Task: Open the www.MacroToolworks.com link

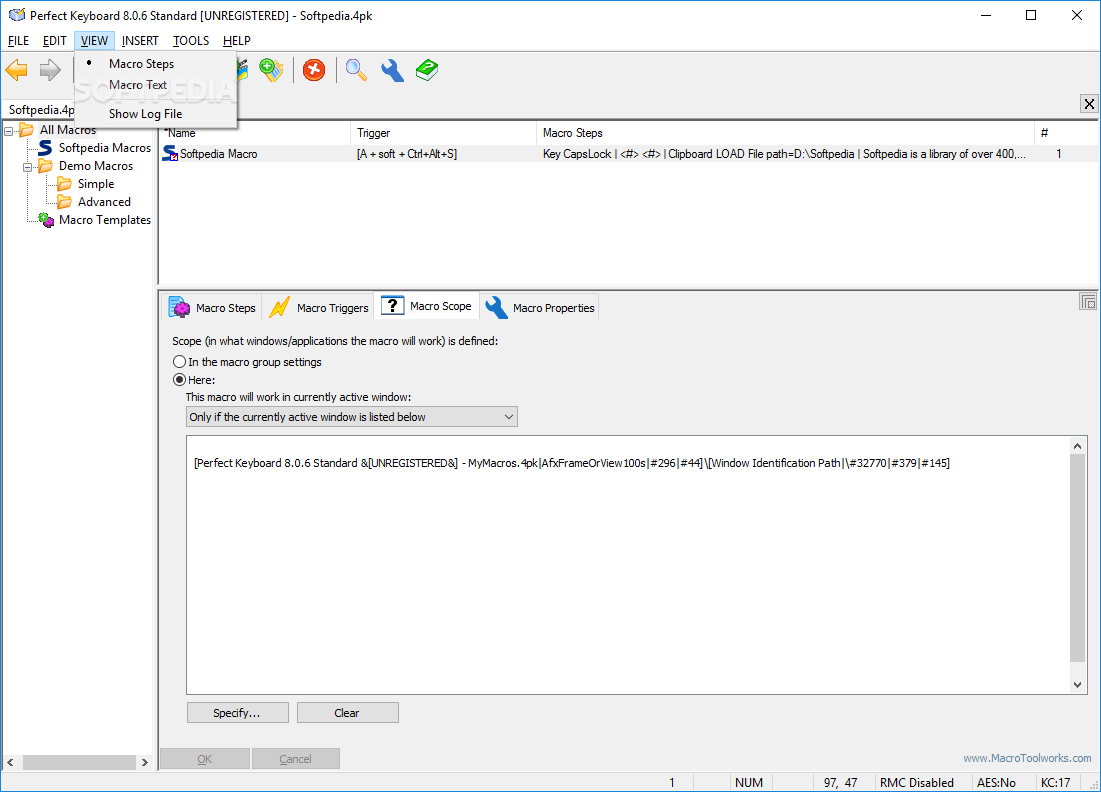Action: pyautogui.click(x=1027, y=758)
